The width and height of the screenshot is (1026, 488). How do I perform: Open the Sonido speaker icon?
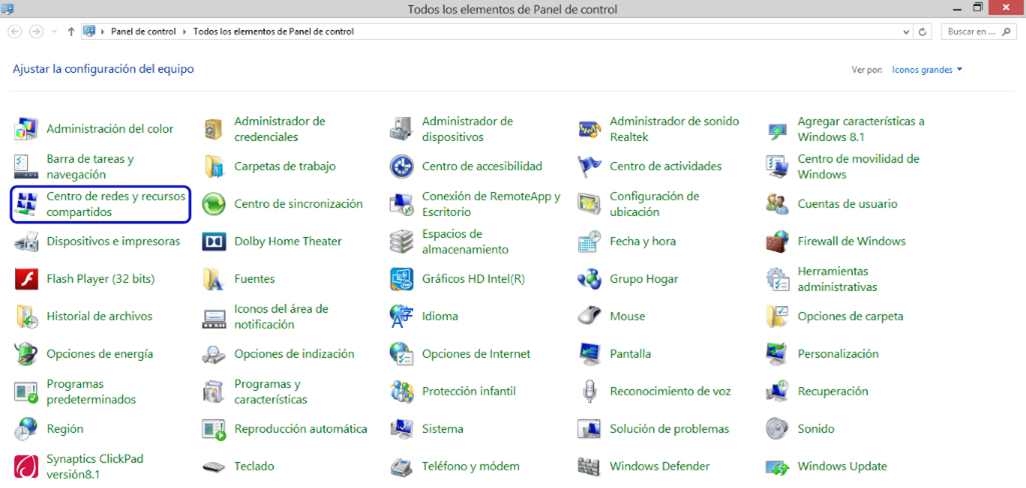click(x=777, y=429)
